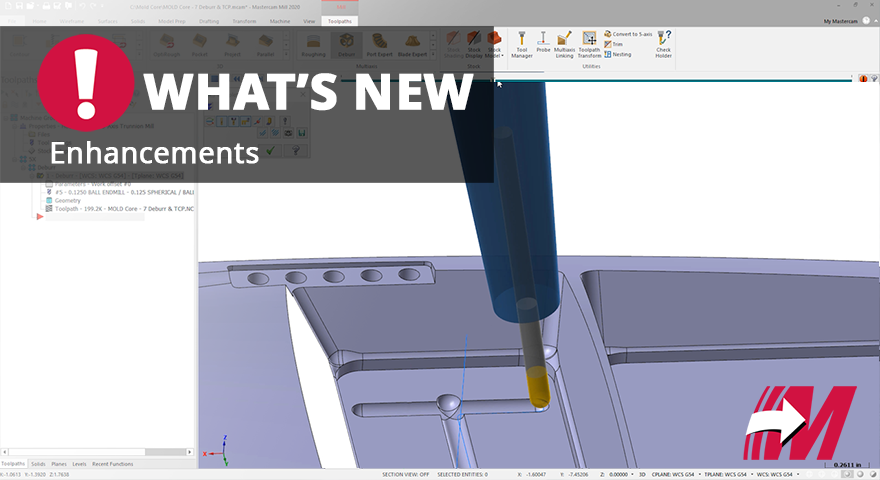This screenshot has width=880, height=480.
Task: Switch to the Machine ribbon tab
Action: pyautogui.click(x=279, y=21)
